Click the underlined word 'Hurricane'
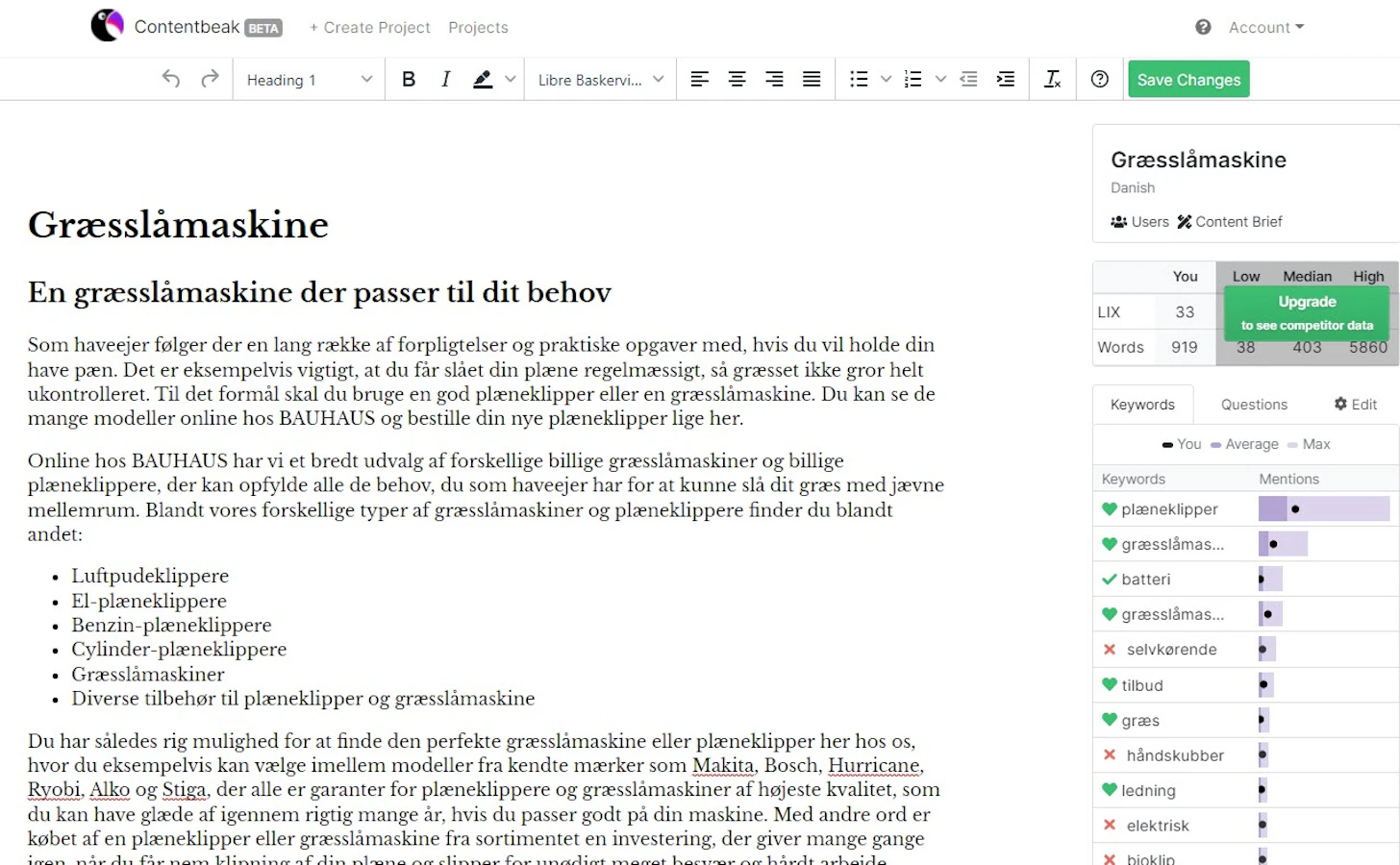Image resolution: width=1400 pixels, height=865 pixels. pos(874,766)
